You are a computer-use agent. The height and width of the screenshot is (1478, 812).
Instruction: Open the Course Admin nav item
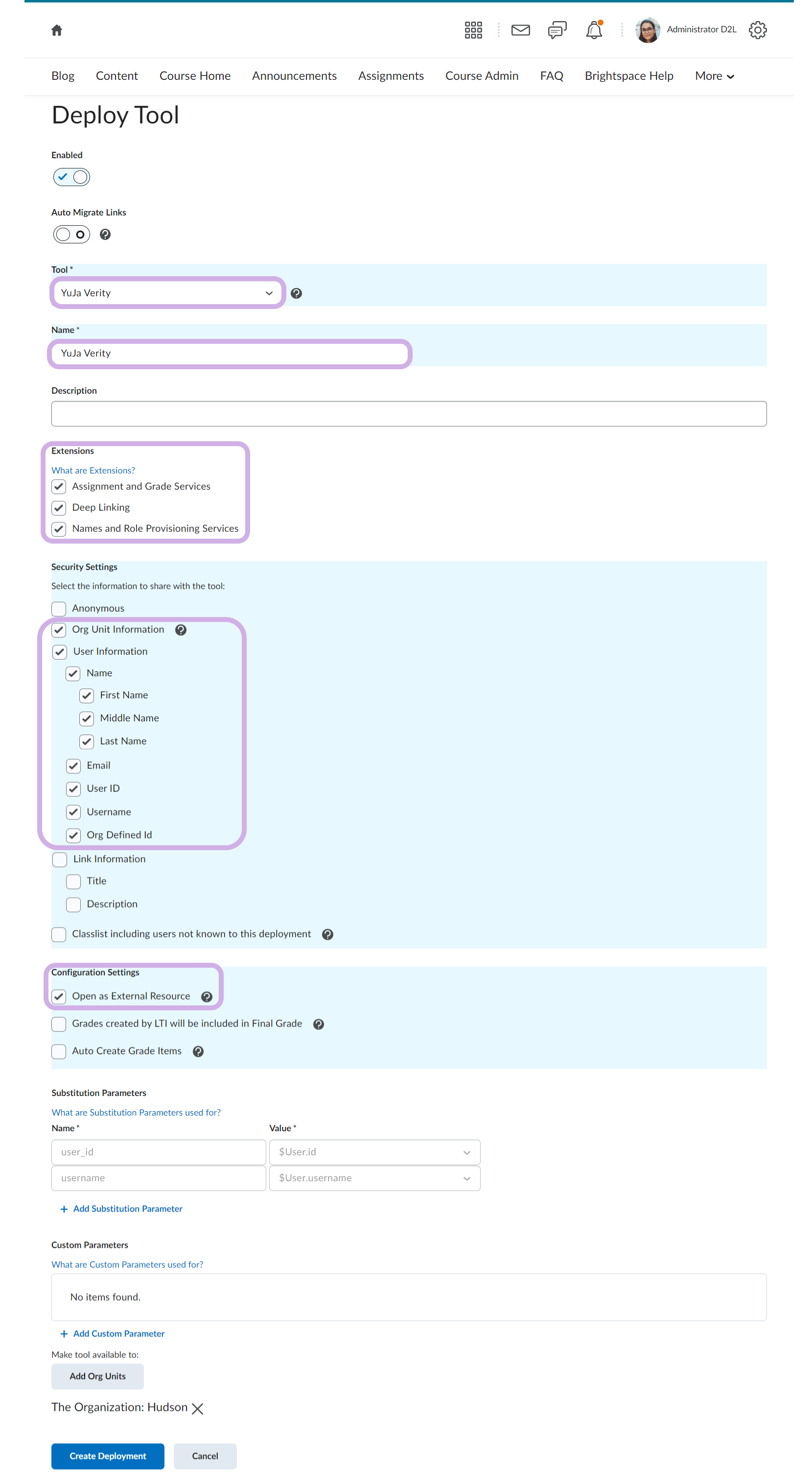(482, 76)
